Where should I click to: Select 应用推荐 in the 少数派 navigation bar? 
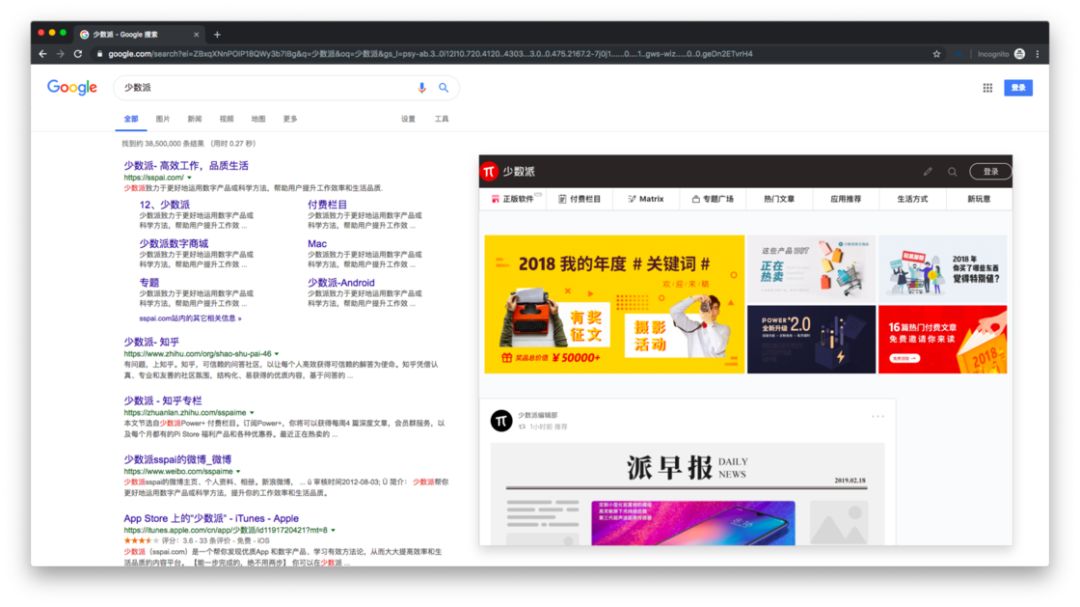(x=846, y=199)
